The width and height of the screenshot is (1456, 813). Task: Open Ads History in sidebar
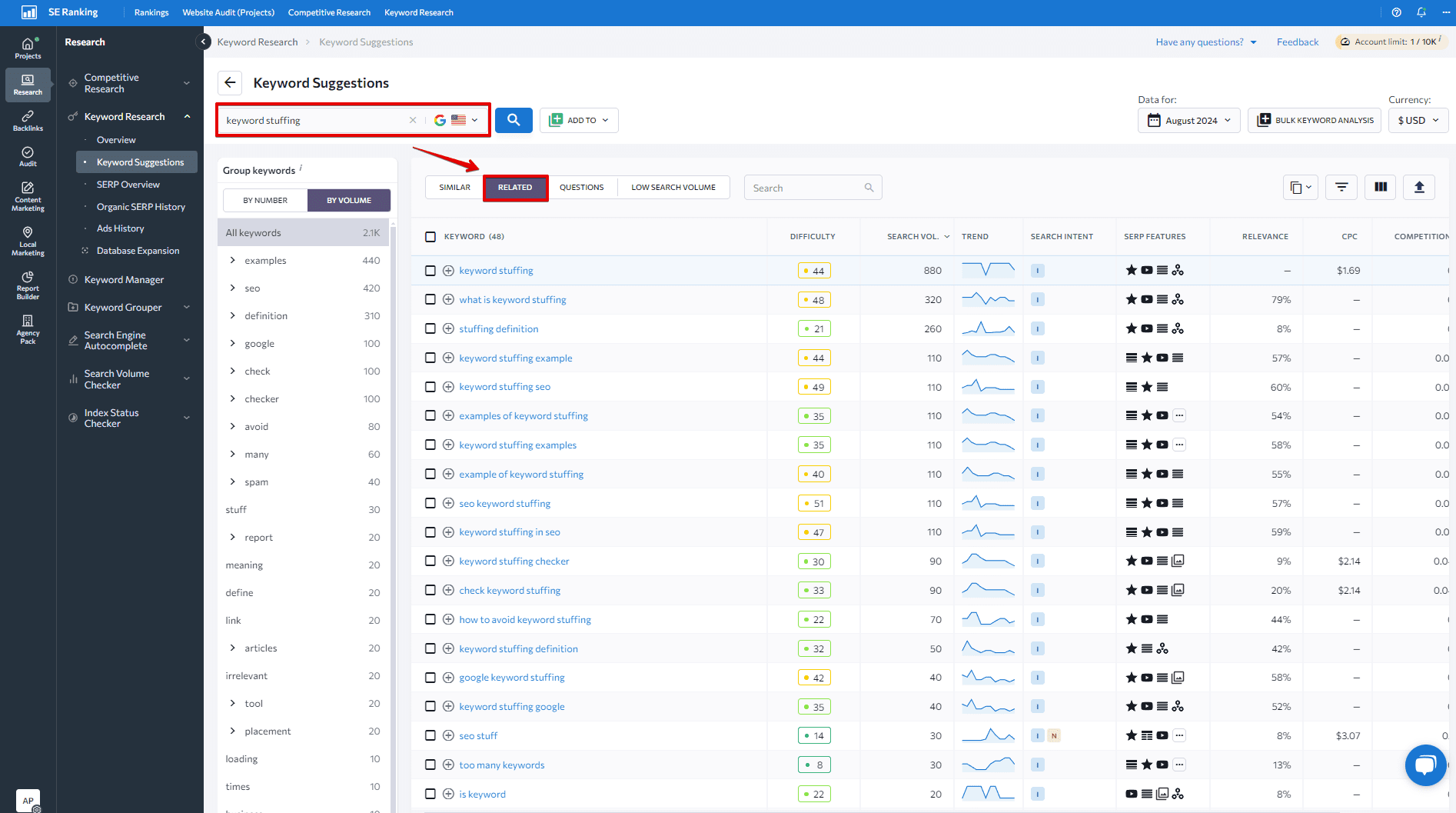point(121,228)
